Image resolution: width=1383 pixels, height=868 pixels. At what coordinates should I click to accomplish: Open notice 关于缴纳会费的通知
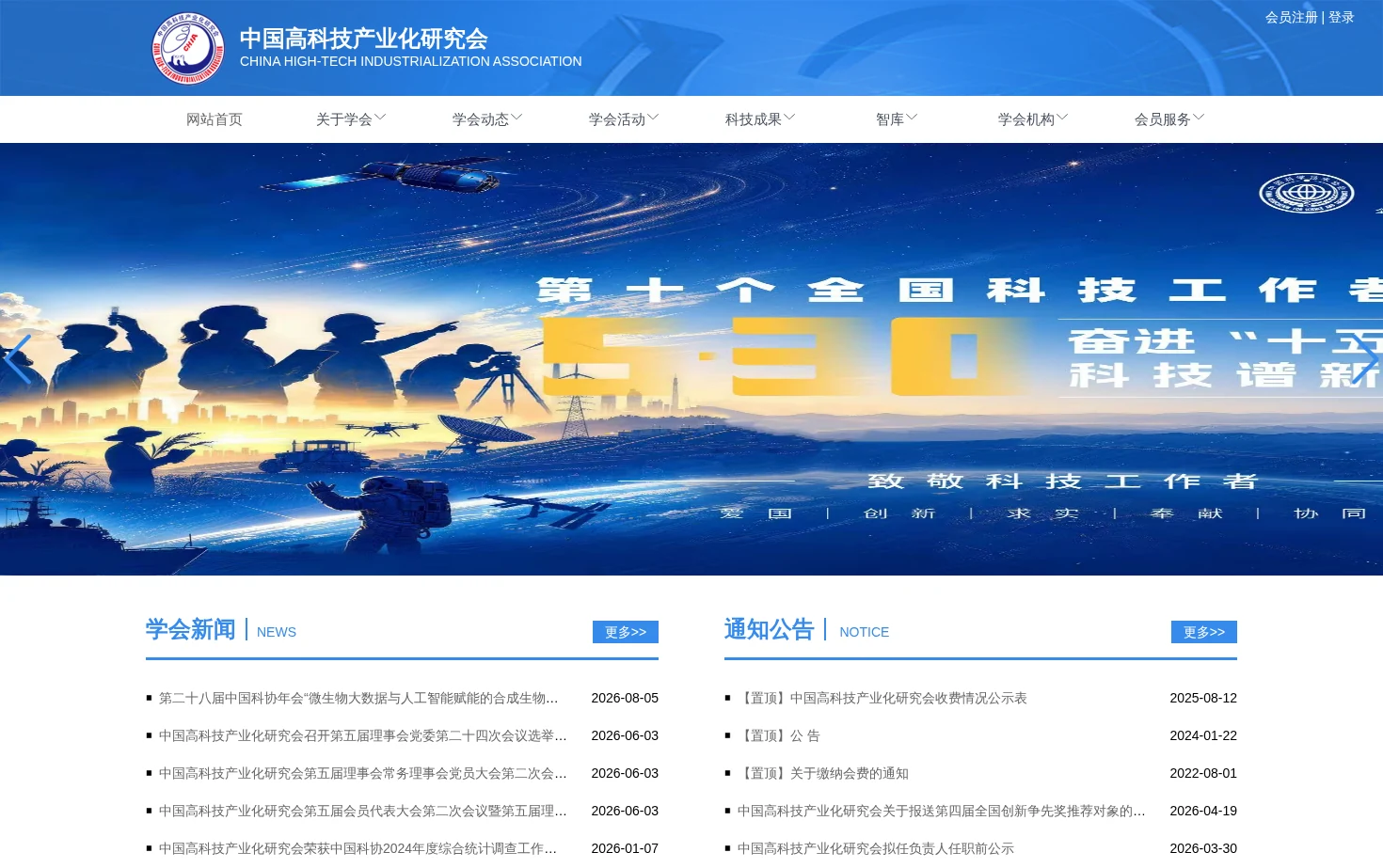click(823, 773)
